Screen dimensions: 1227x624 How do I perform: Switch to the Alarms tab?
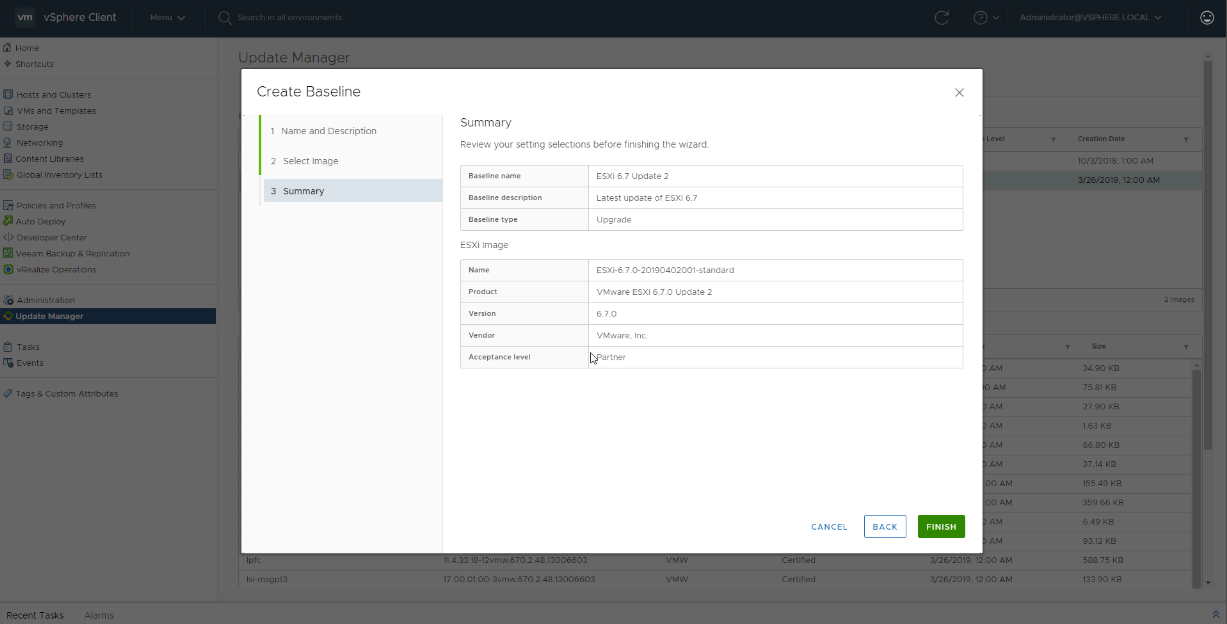point(99,615)
